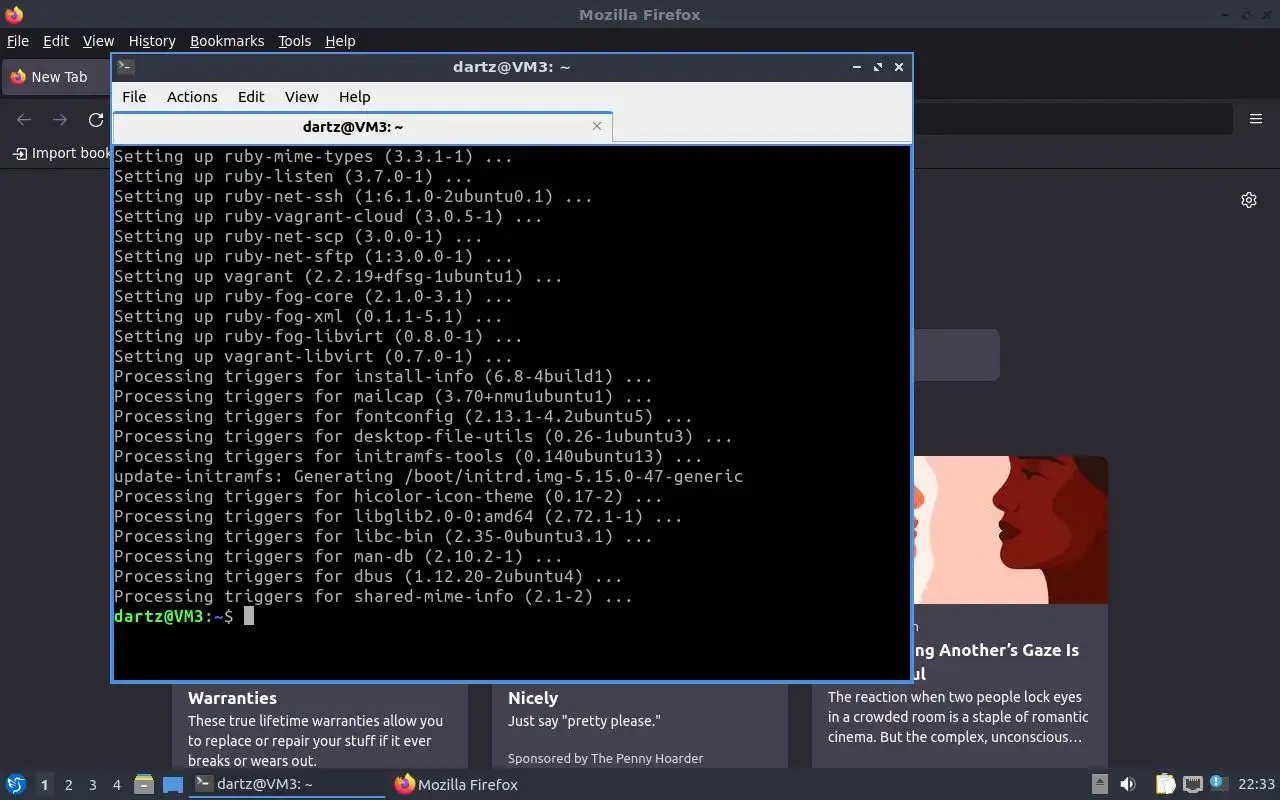The width and height of the screenshot is (1280, 800).
Task: Open the terminal File menu
Action: [134, 97]
